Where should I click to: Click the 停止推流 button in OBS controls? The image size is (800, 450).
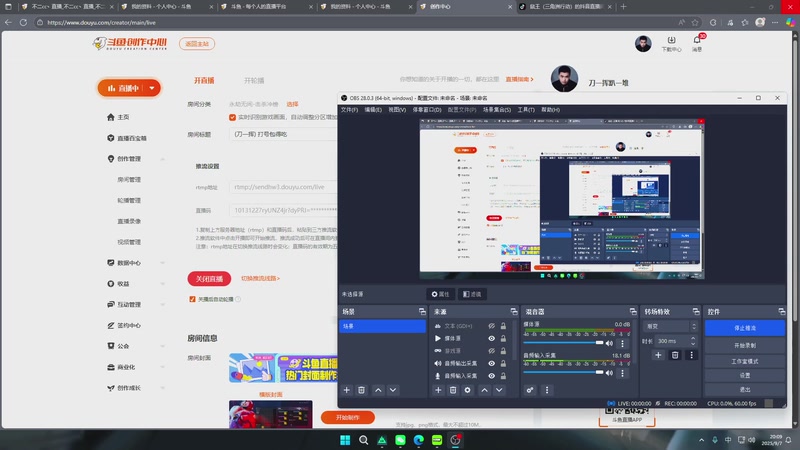click(745, 328)
